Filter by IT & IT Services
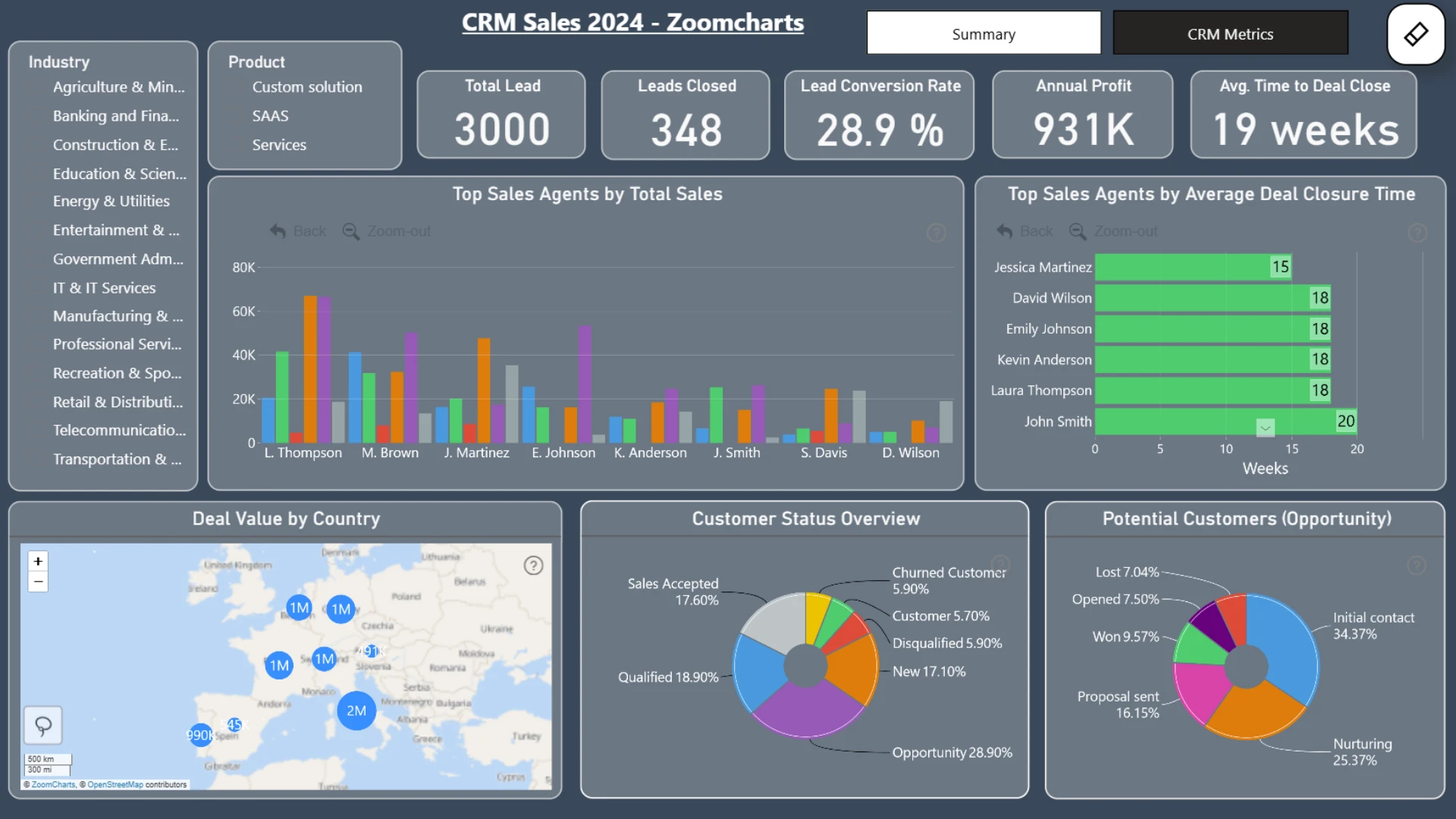 (x=104, y=288)
